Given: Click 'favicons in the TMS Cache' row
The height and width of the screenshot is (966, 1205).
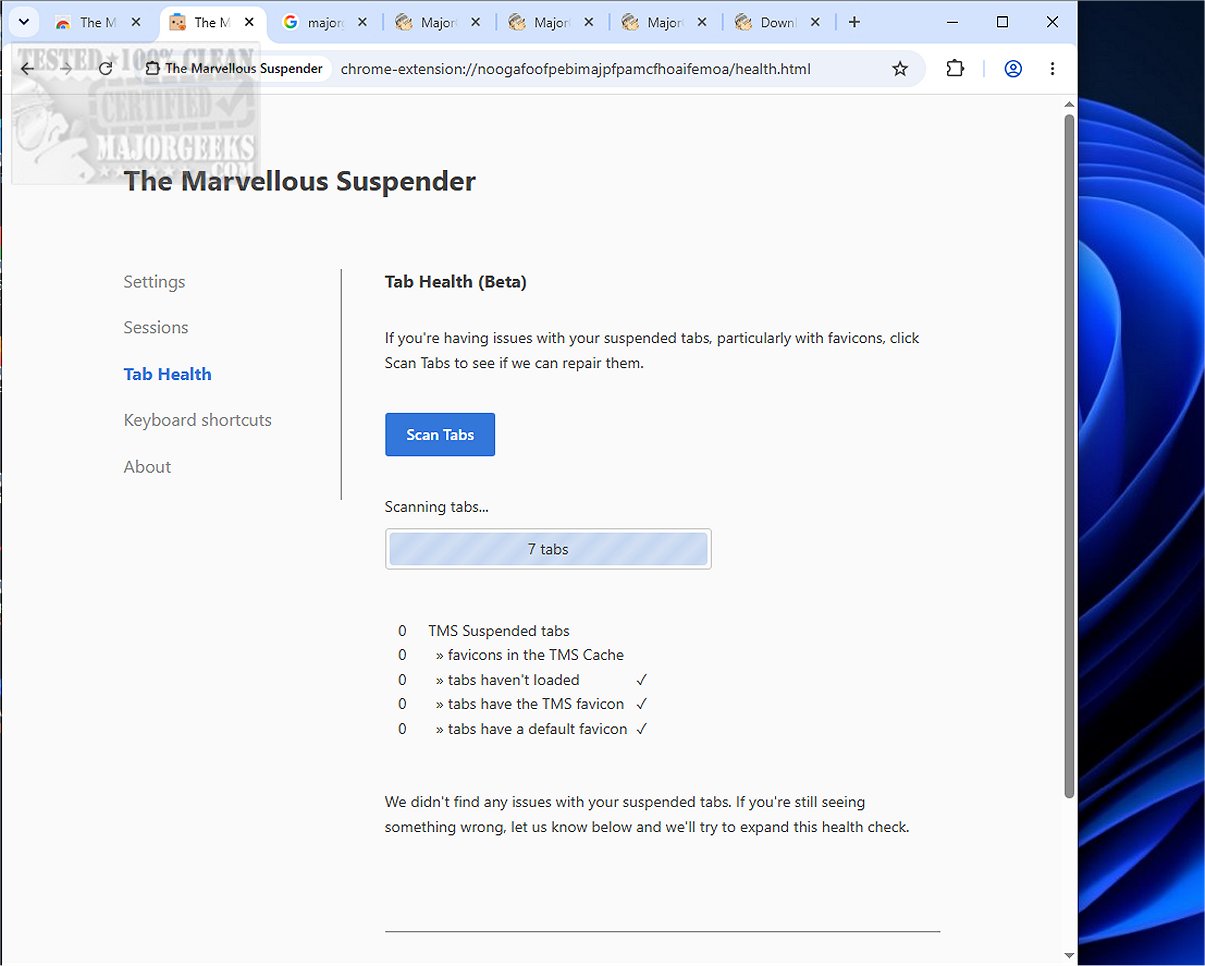Looking at the screenshot, I should pyautogui.click(x=530, y=655).
